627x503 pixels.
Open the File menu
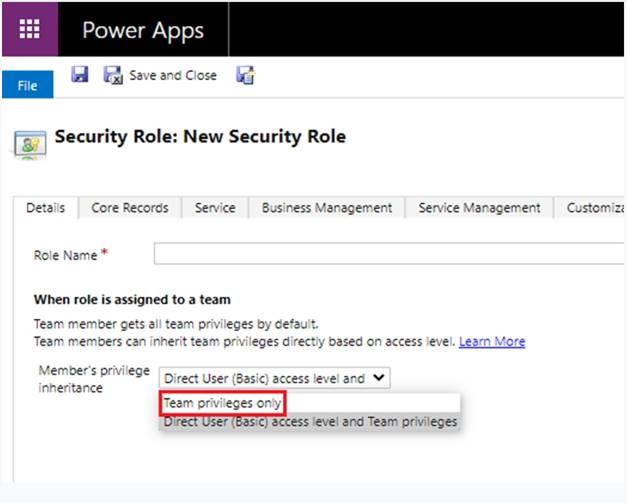click(x=27, y=86)
